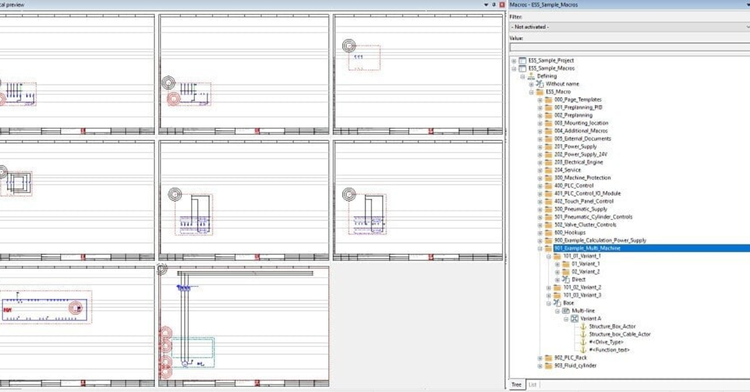Open graphical preview panel options arrow
This screenshot has height=392, width=750.
click(x=486, y=4)
